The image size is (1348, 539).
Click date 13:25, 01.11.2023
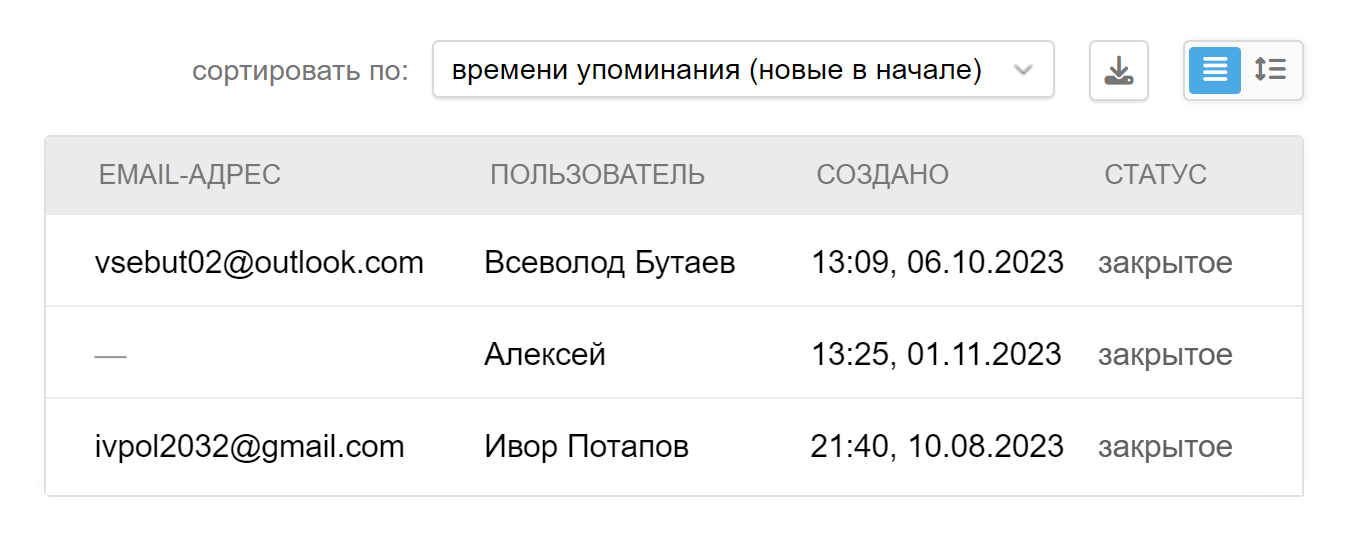coord(936,354)
